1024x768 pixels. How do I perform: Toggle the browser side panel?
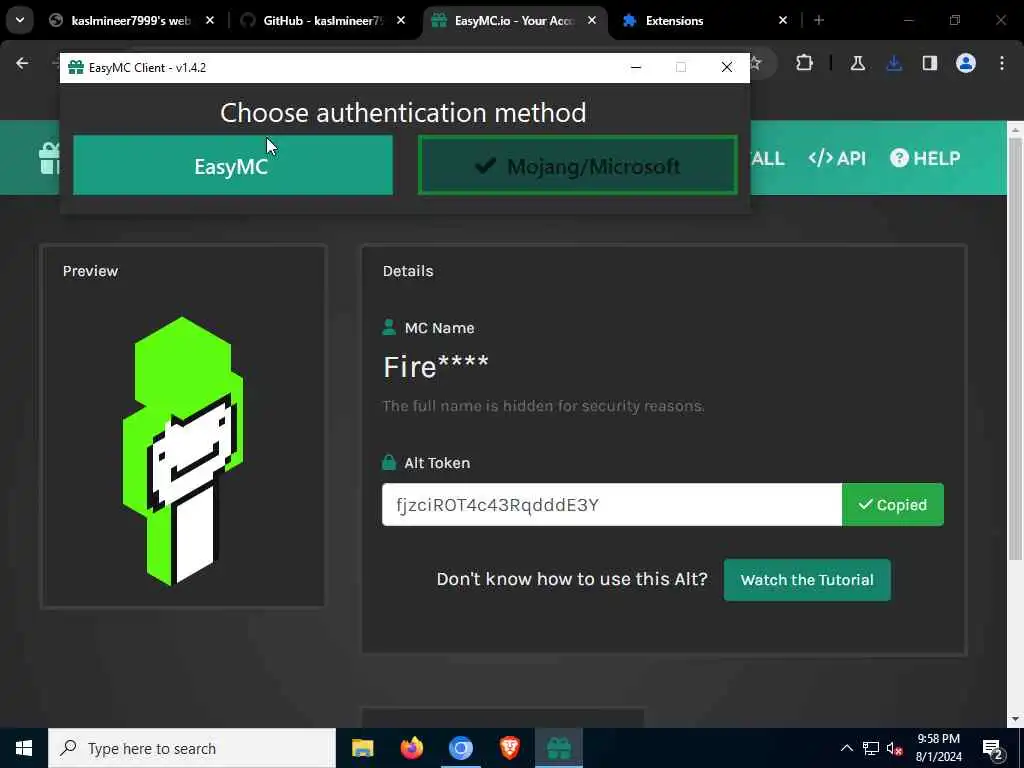point(930,63)
